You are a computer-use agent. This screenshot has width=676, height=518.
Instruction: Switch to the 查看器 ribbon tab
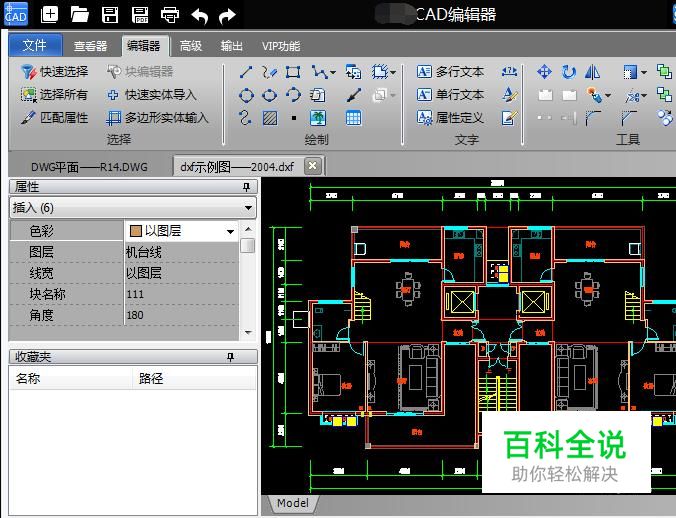(x=90, y=46)
